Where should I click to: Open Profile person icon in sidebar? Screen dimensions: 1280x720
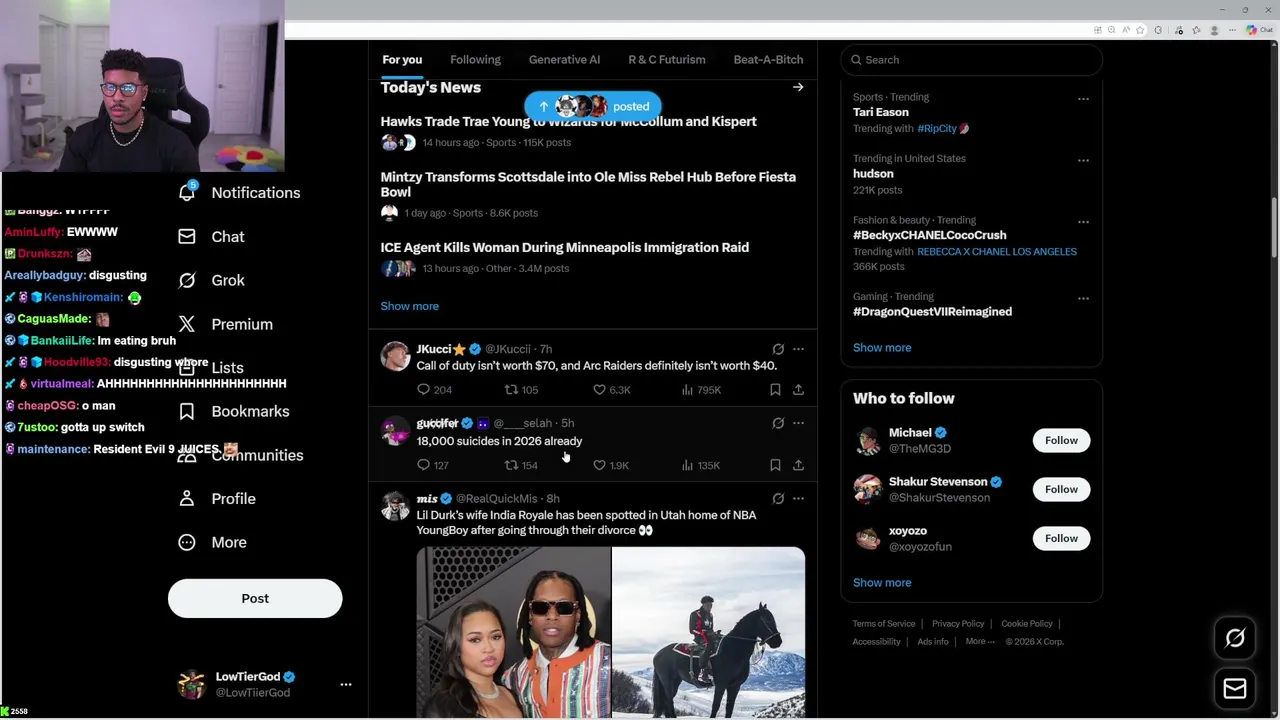187,499
